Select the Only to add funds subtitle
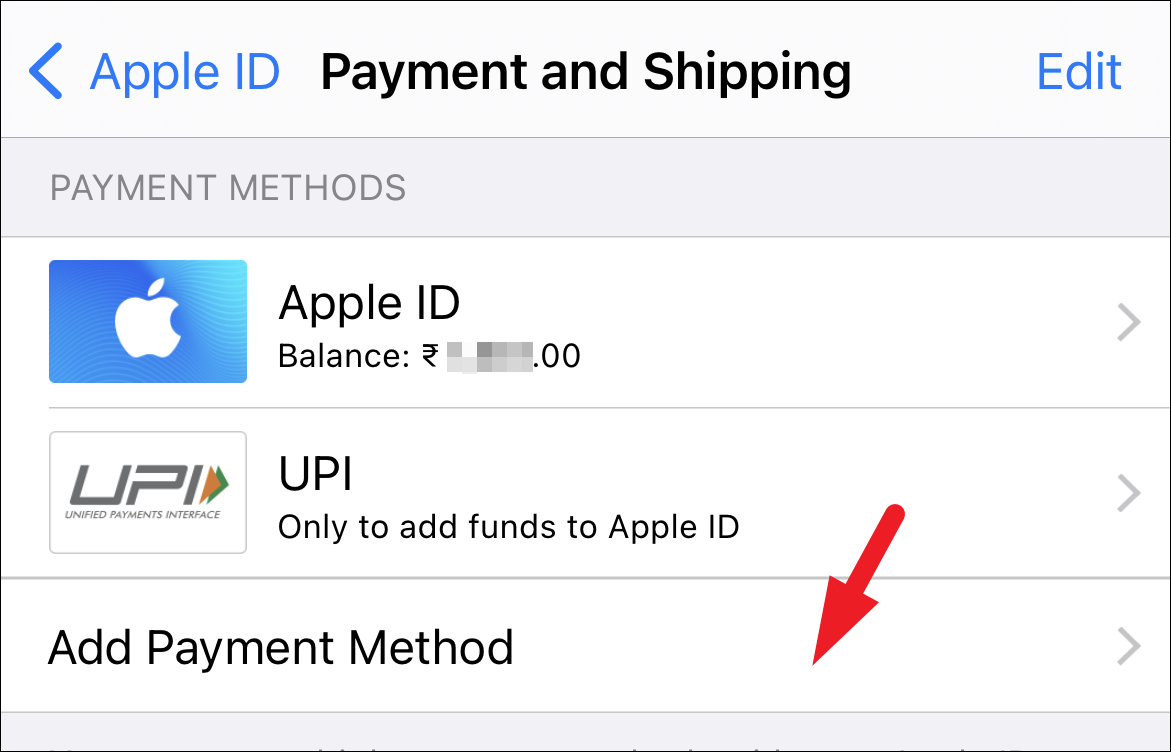 click(x=510, y=527)
